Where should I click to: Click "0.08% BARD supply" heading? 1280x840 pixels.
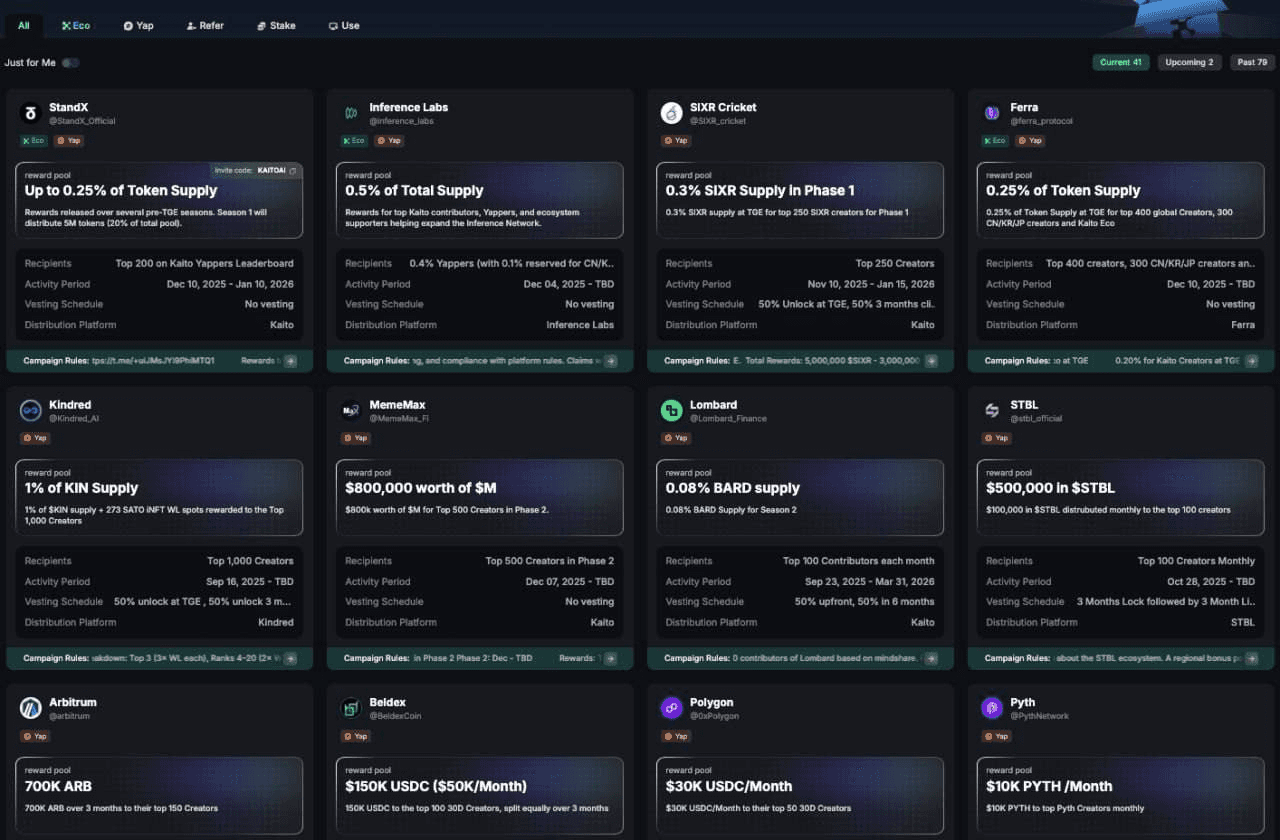click(x=733, y=488)
